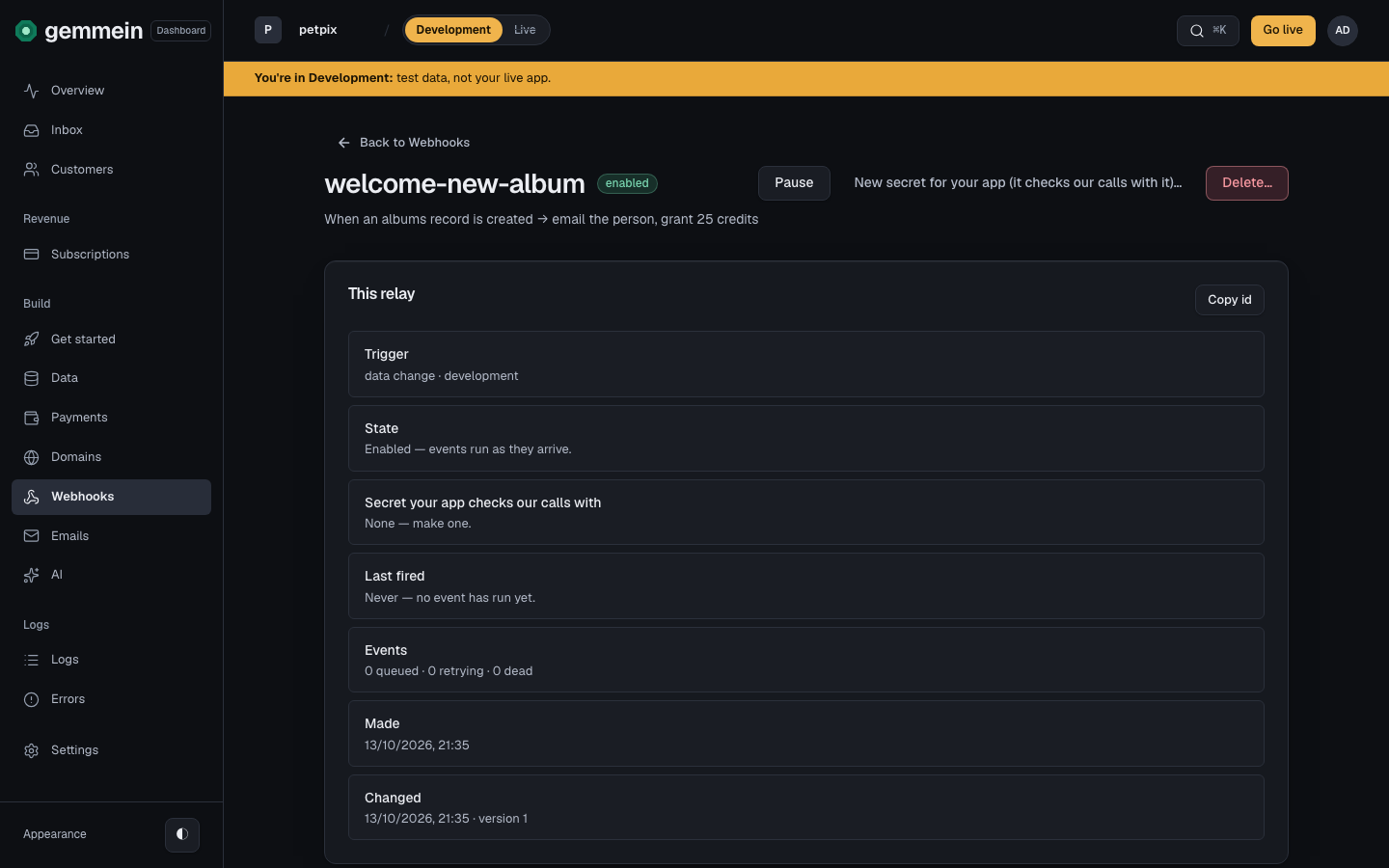Open the AD account avatar menu
The height and width of the screenshot is (868, 1389).
[x=1343, y=30]
